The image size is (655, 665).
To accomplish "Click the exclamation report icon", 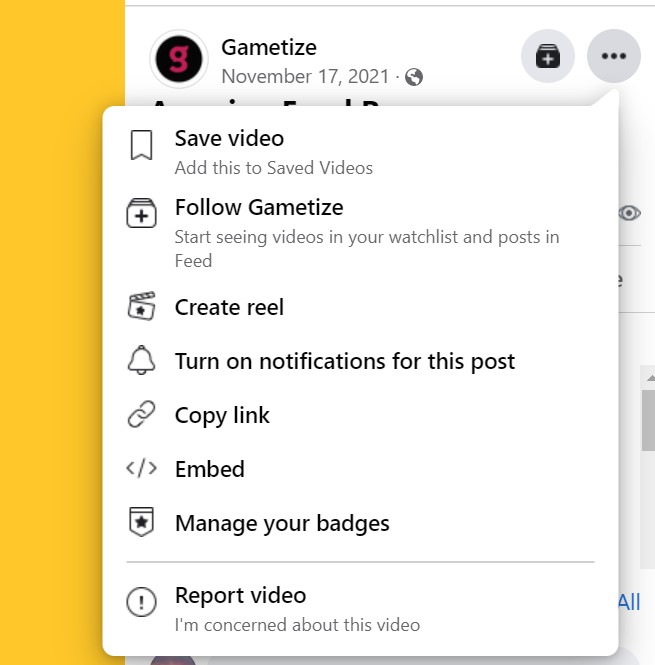I will point(141,602).
